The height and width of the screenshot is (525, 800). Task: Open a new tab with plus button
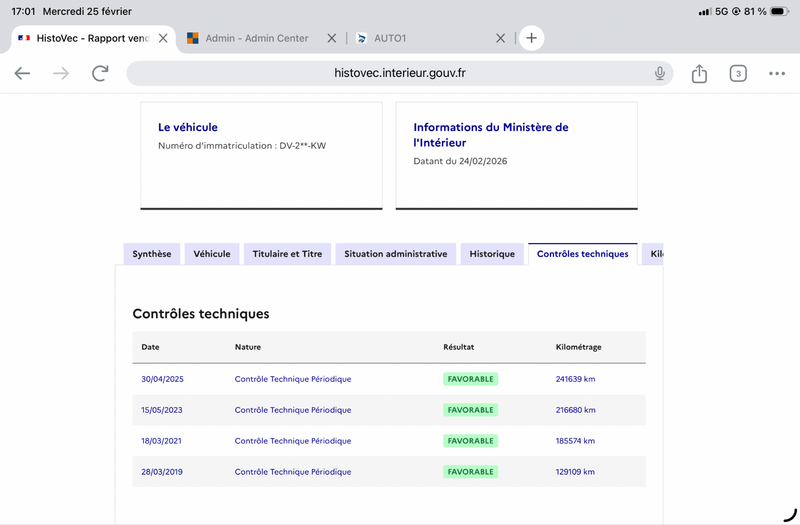[x=531, y=38]
